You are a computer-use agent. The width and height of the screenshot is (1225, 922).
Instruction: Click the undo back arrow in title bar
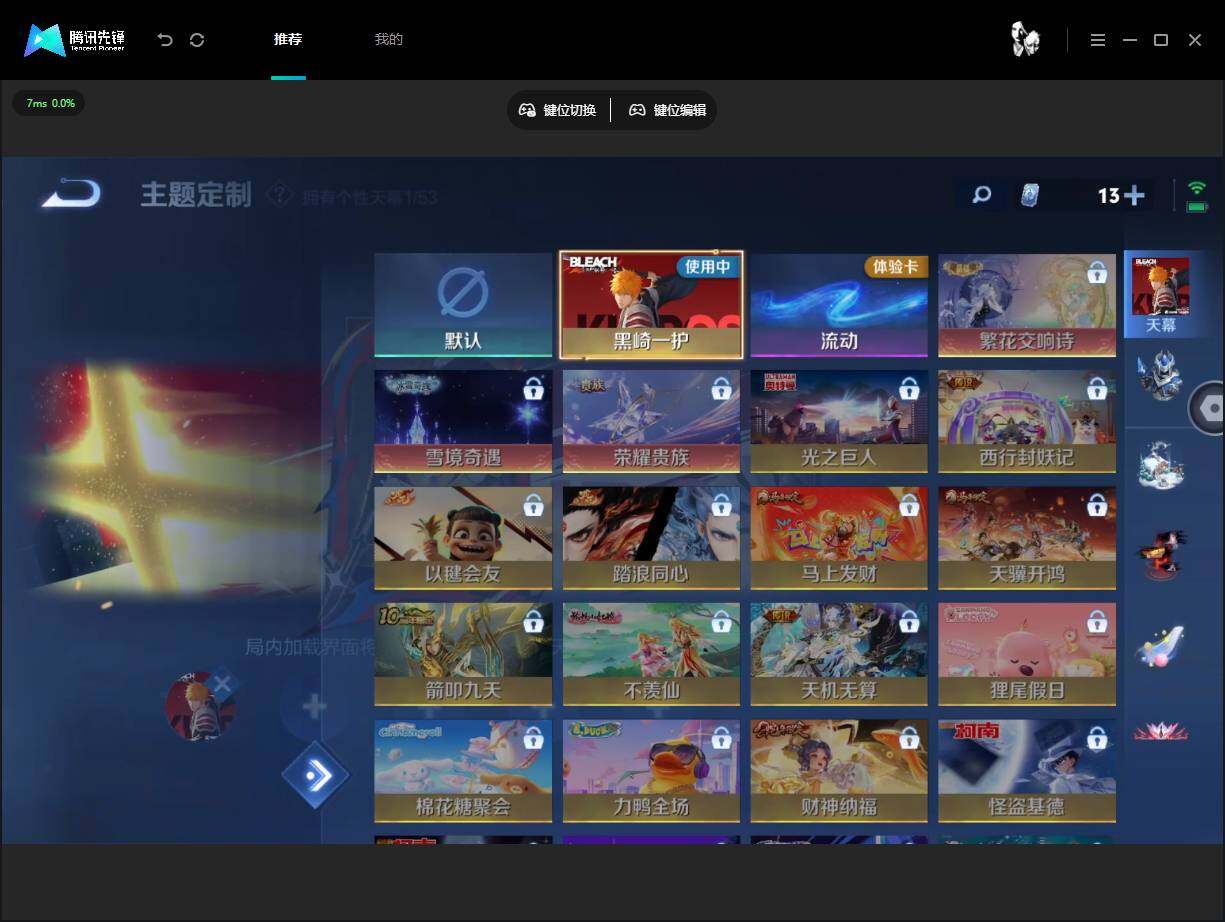(165, 40)
